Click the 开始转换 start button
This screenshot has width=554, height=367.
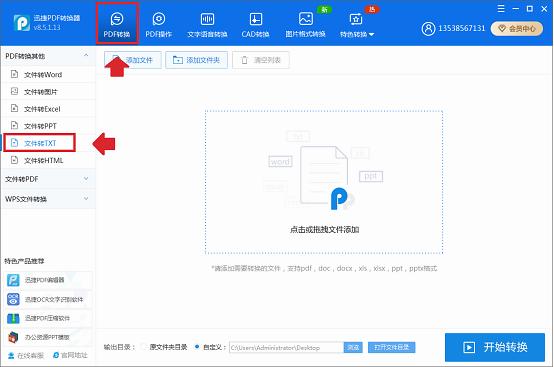coord(495,347)
